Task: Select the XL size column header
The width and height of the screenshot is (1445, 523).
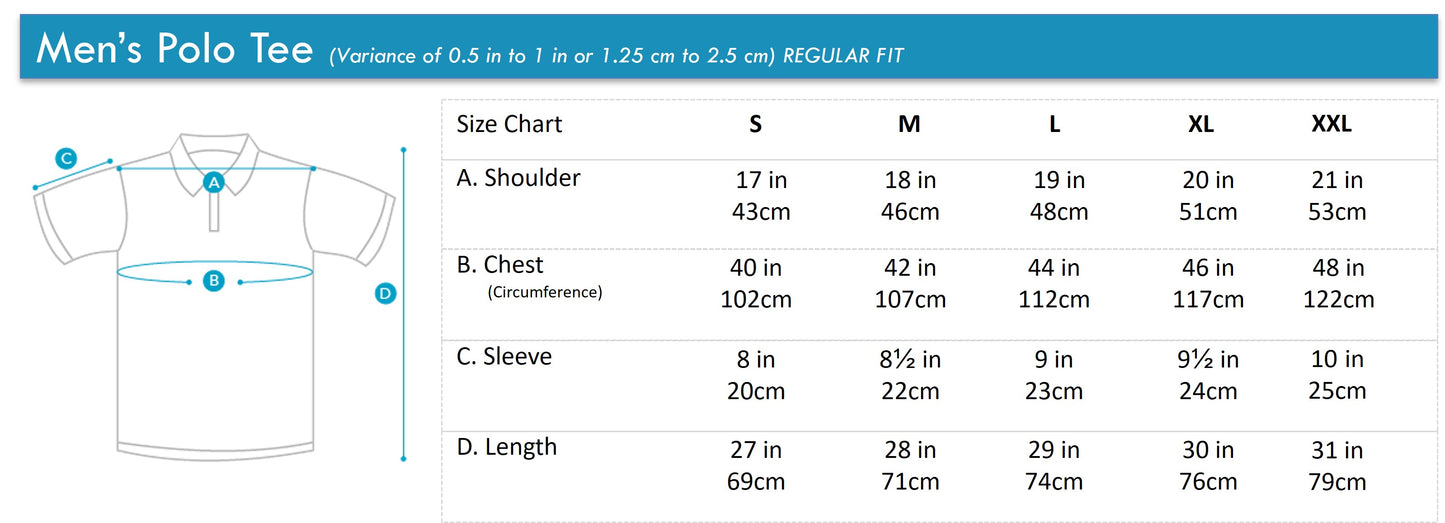Action: coord(1201,124)
